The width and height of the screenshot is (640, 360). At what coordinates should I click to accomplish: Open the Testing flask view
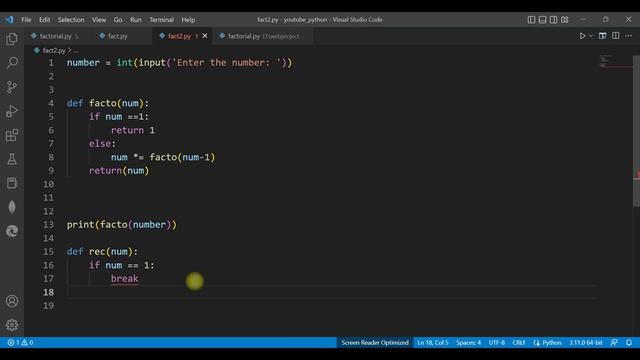click(x=12, y=159)
